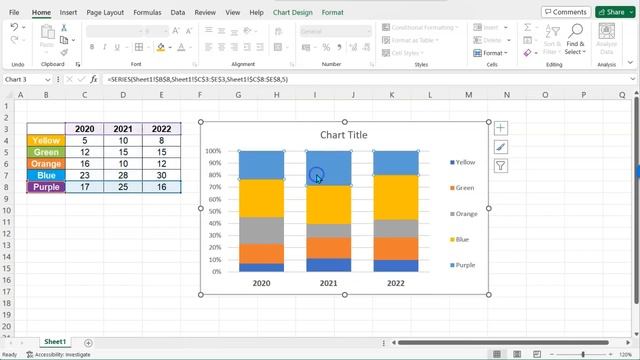Screen dimensions: 640x360
Task: Click the Clear eraser icon
Action: click(x=527, y=53)
